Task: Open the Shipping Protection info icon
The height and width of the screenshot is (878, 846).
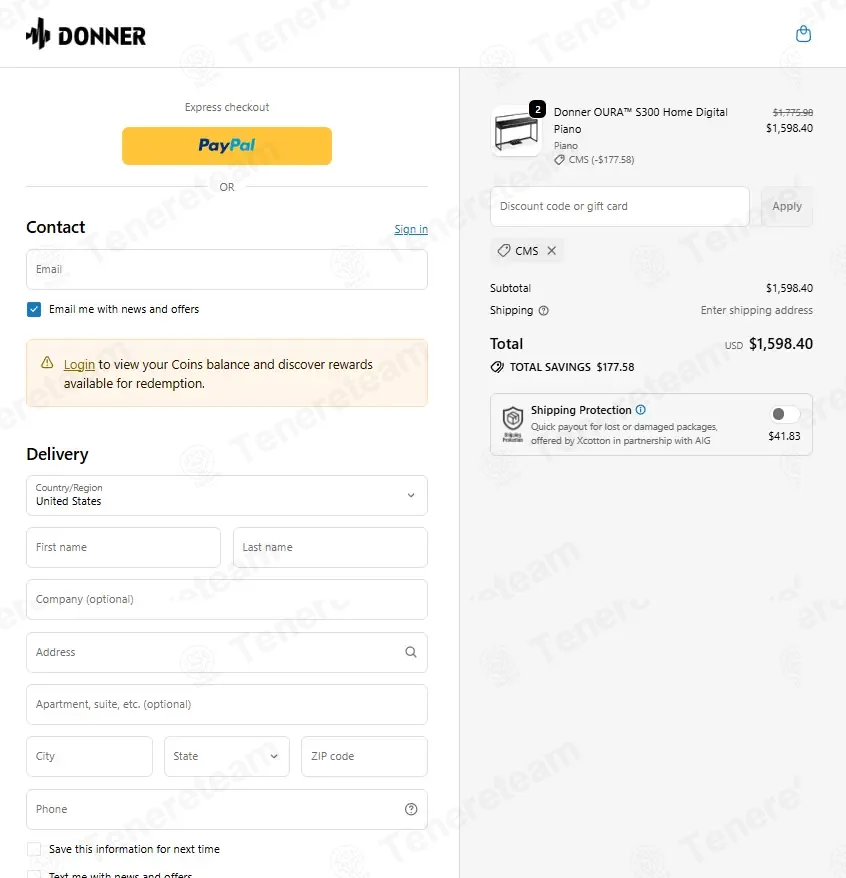Action: coord(641,410)
